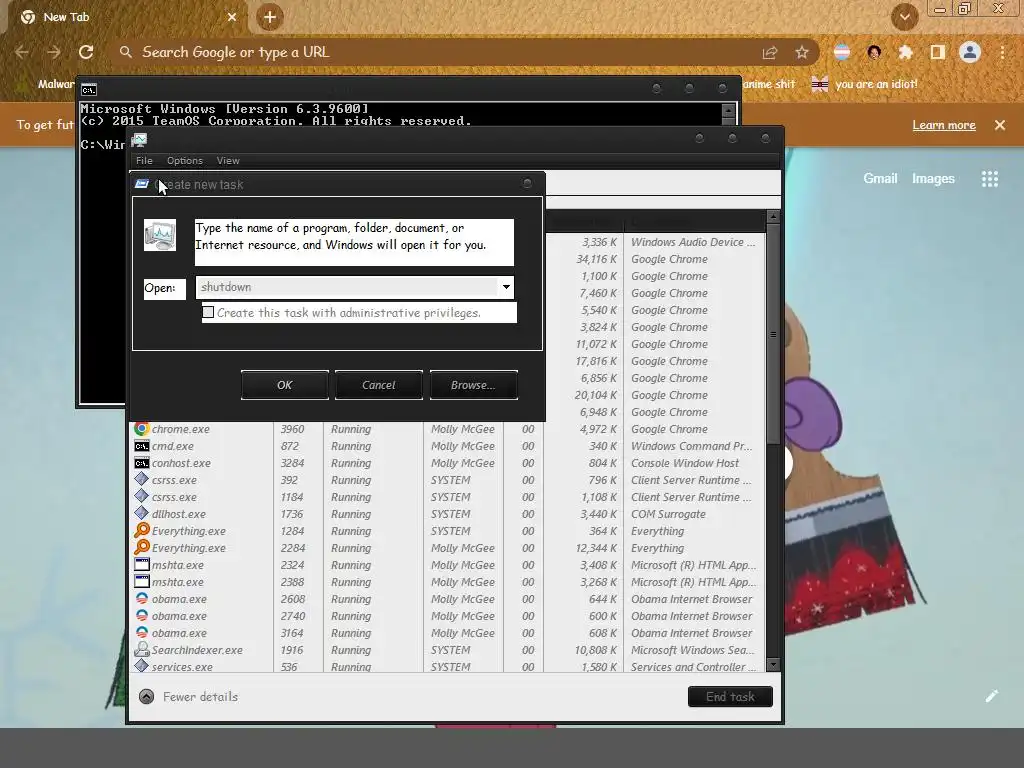Select Everything.exe PID 1284 row
This screenshot has height=768, width=1024.
coord(447,531)
